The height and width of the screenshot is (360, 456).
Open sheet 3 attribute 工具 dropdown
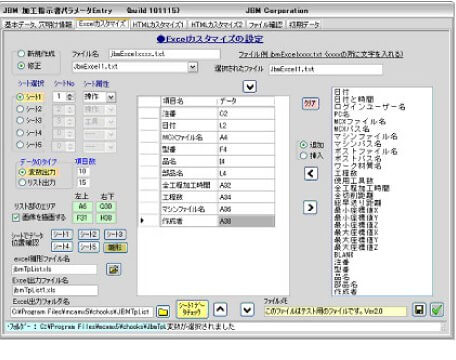(111, 122)
